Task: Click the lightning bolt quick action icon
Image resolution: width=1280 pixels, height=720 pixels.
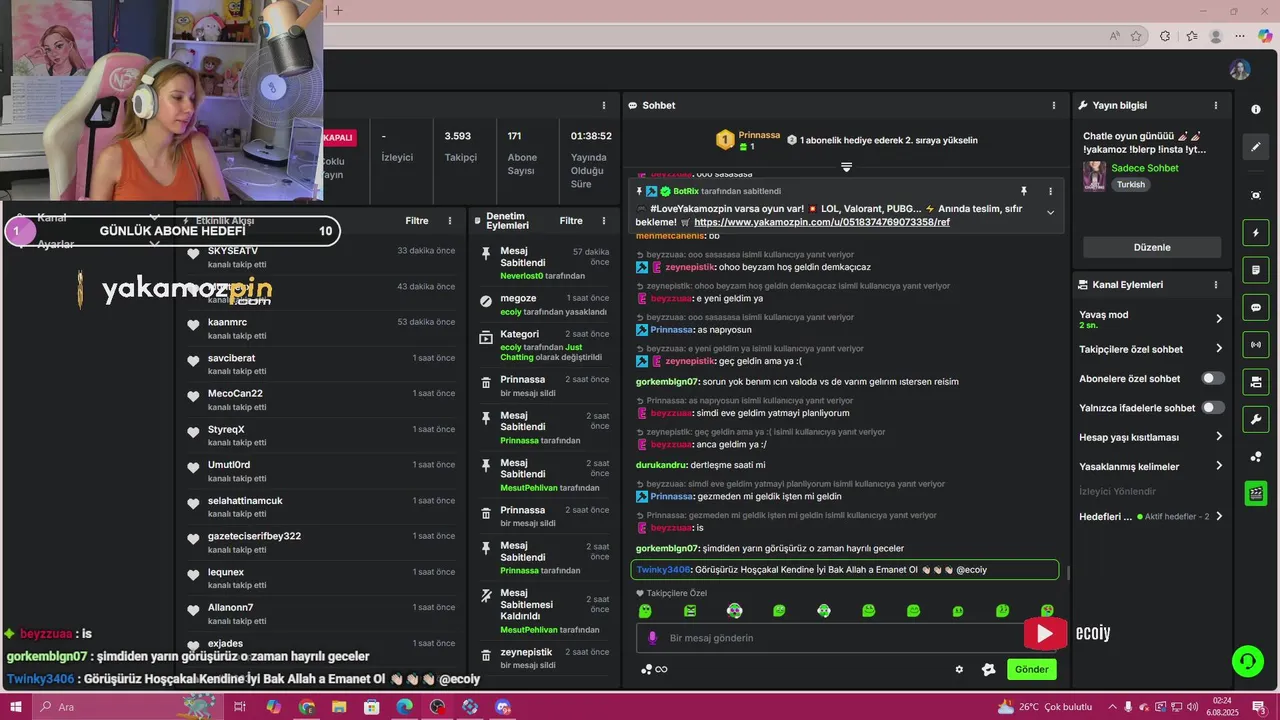Action: point(1256,233)
